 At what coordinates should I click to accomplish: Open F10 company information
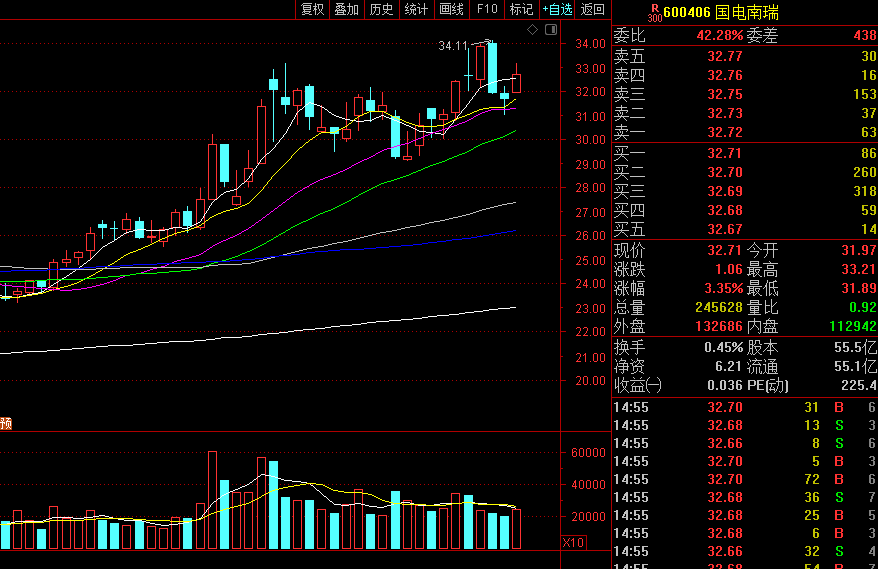tap(487, 9)
